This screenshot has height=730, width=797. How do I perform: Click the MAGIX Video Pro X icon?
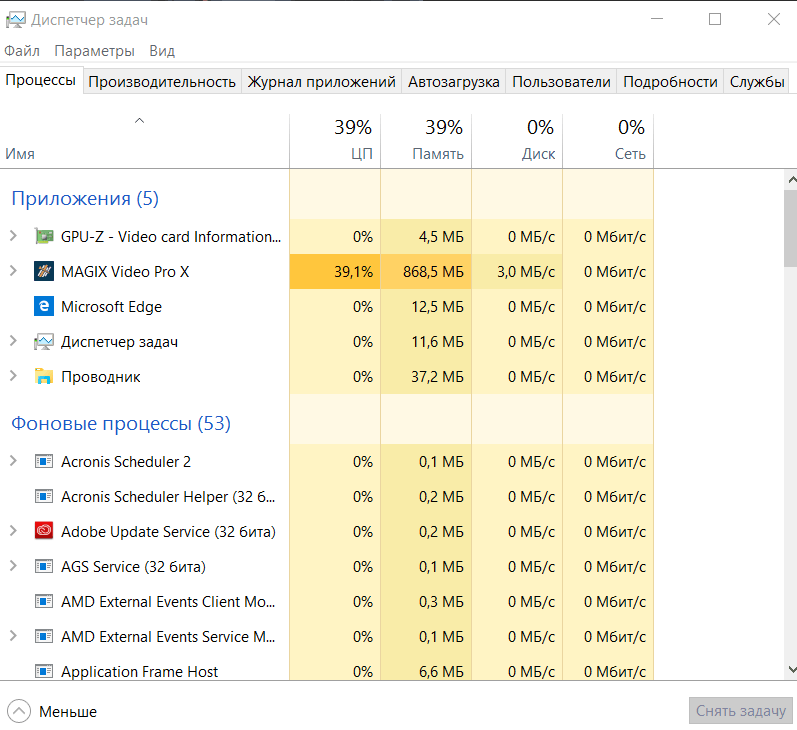(x=44, y=271)
